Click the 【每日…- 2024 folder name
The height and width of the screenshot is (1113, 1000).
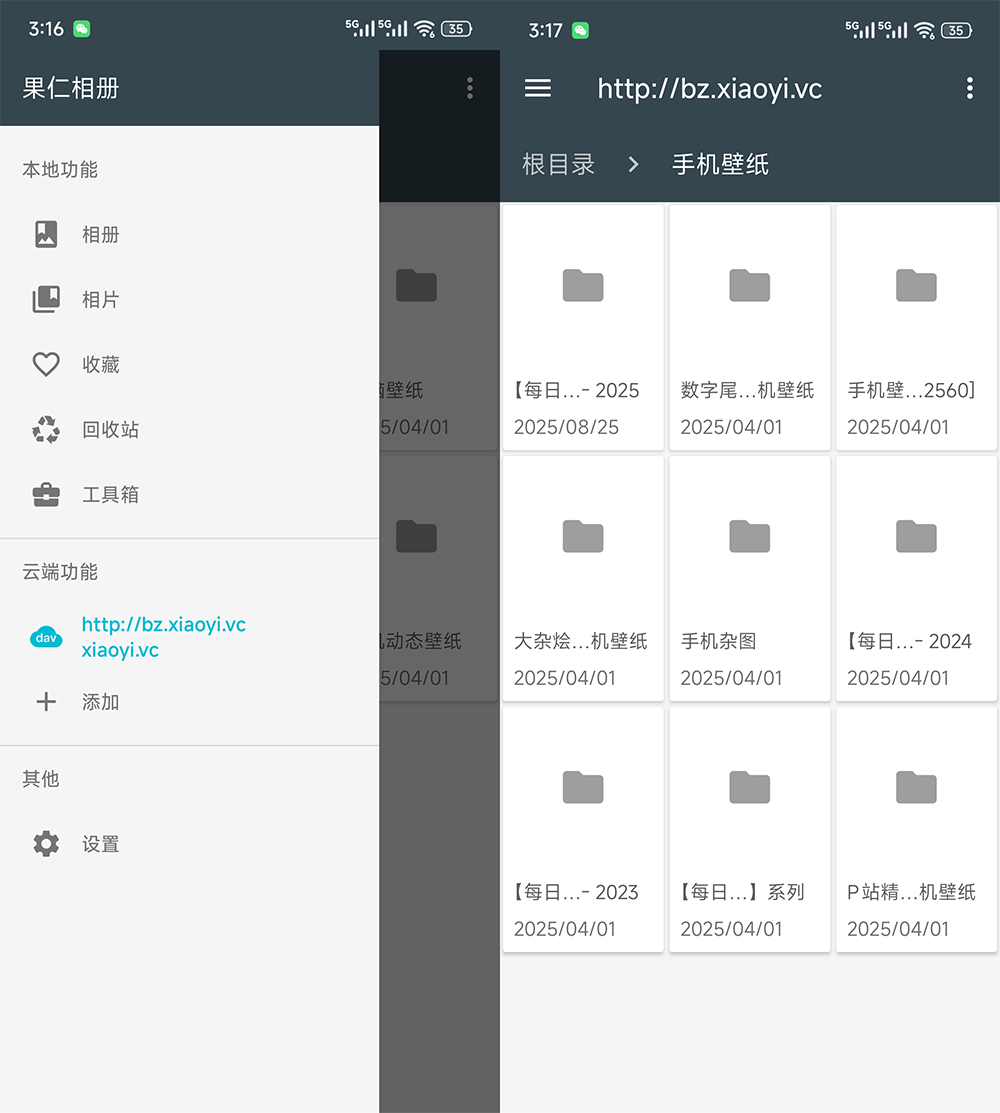908,641
